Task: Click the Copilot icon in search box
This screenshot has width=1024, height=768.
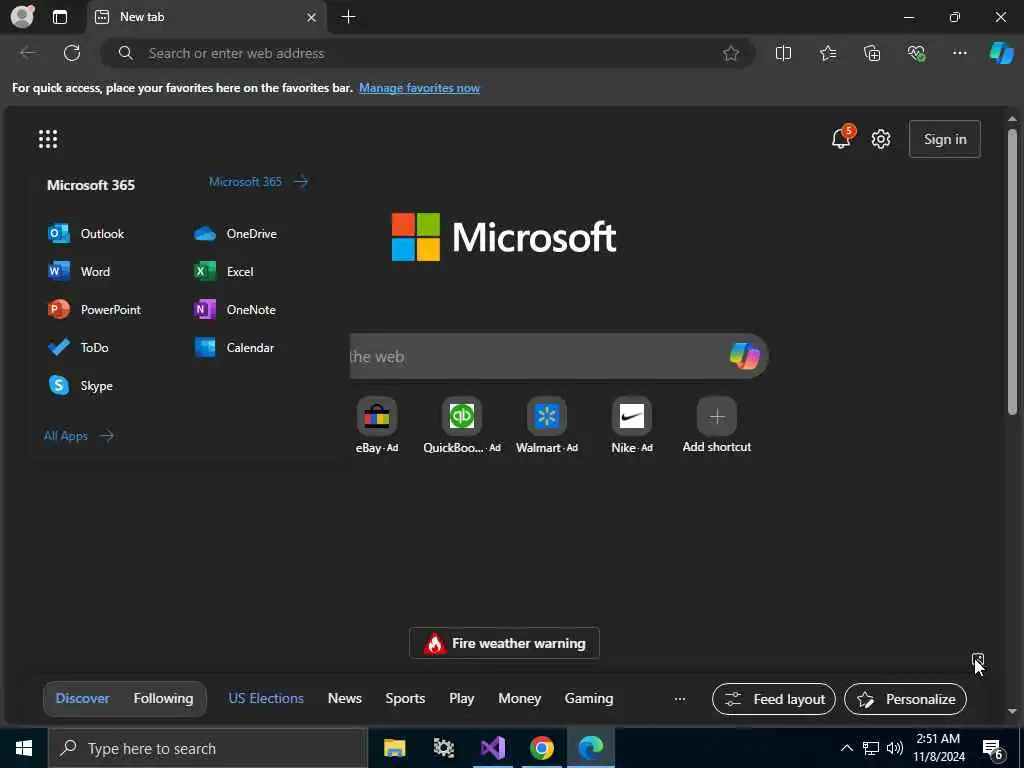Action: coord(744,356)
